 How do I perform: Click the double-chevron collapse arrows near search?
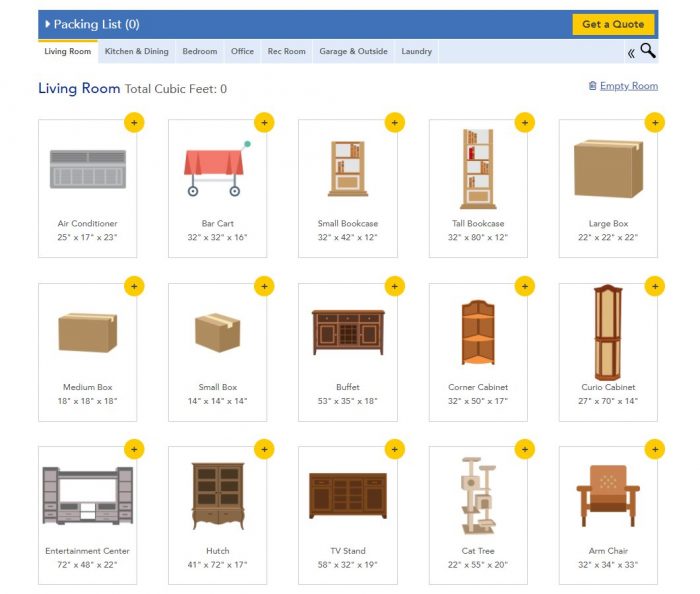(631, 52)
